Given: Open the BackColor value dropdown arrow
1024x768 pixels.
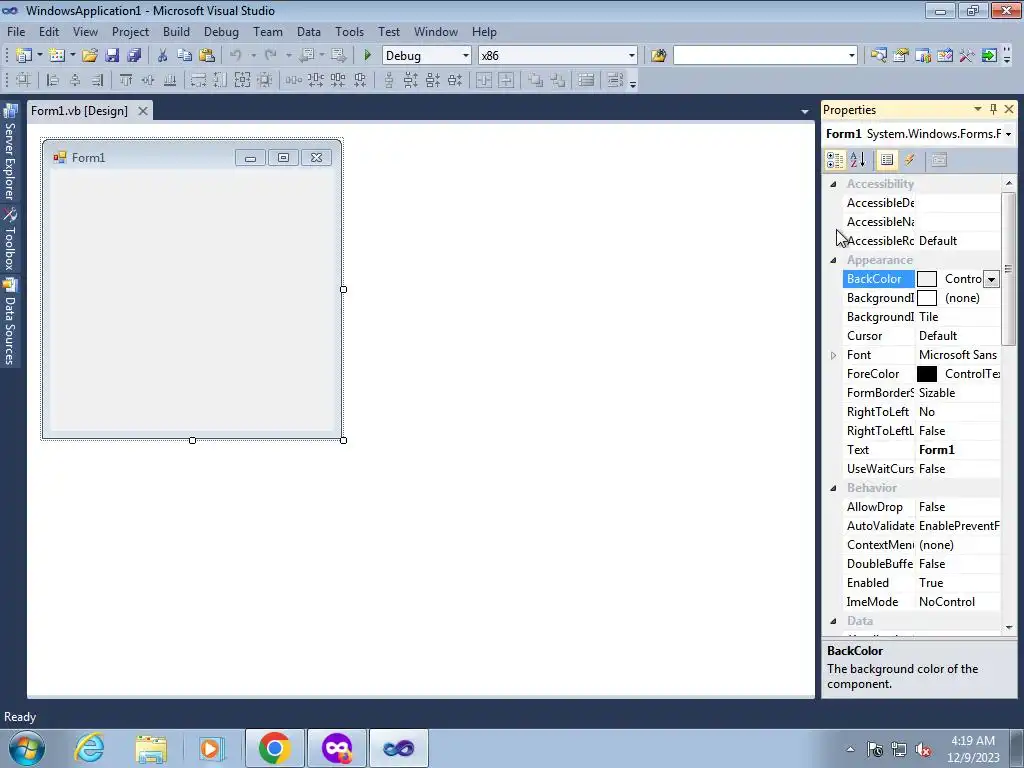Looking at the screenshot, I should tap(991, 280).
